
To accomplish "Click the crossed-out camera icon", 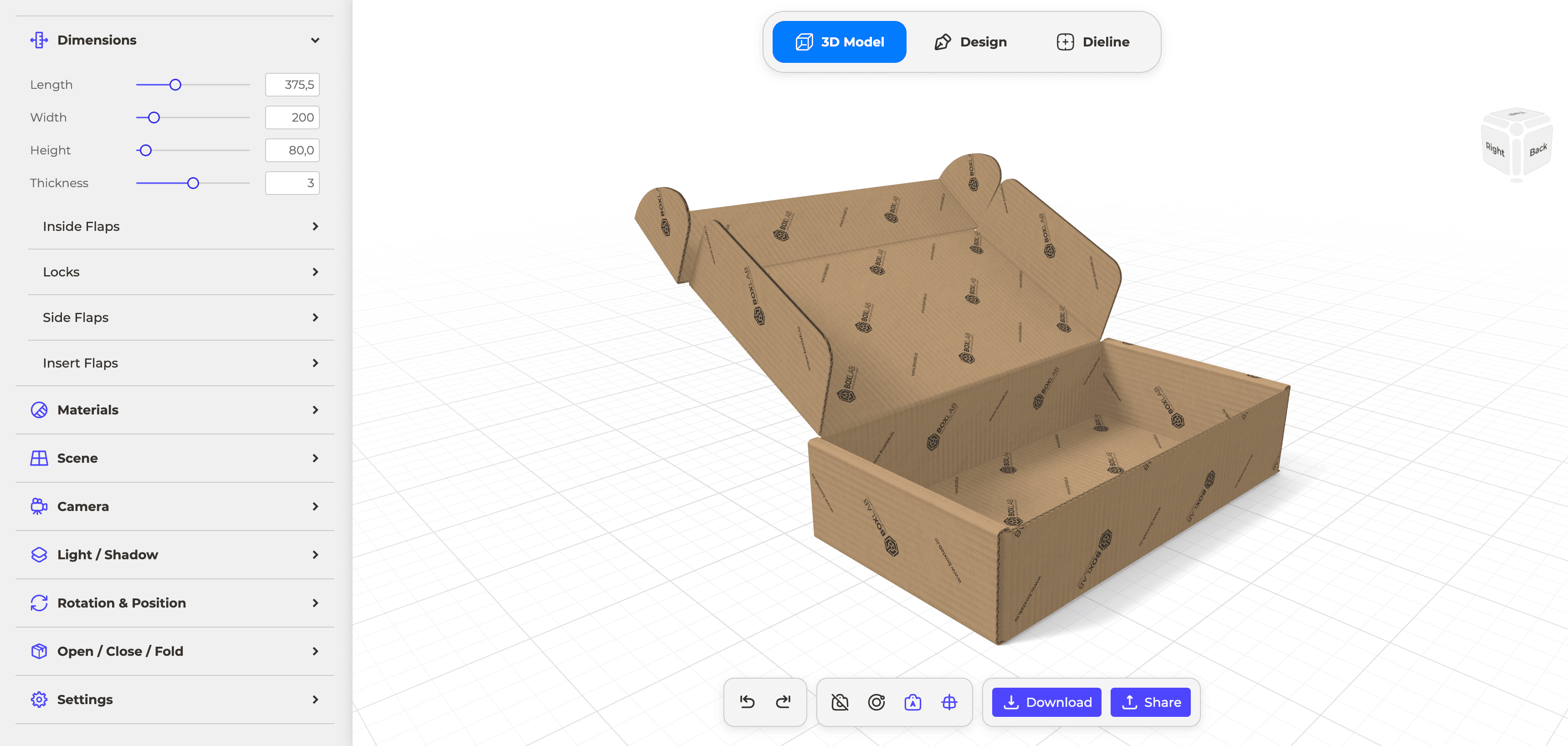I will click(x=840, y=702).
